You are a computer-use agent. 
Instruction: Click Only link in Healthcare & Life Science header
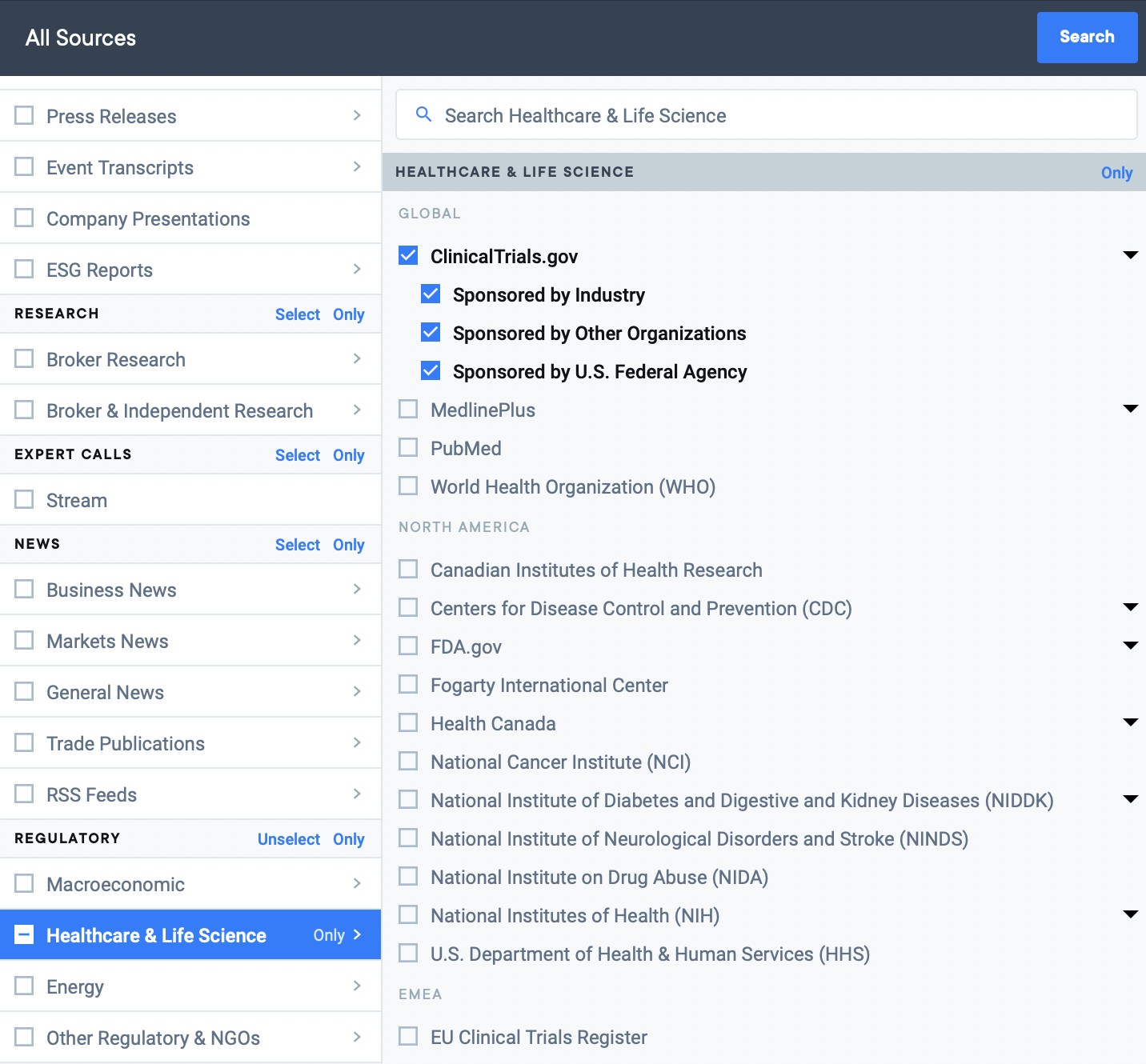coord(1116,173)
